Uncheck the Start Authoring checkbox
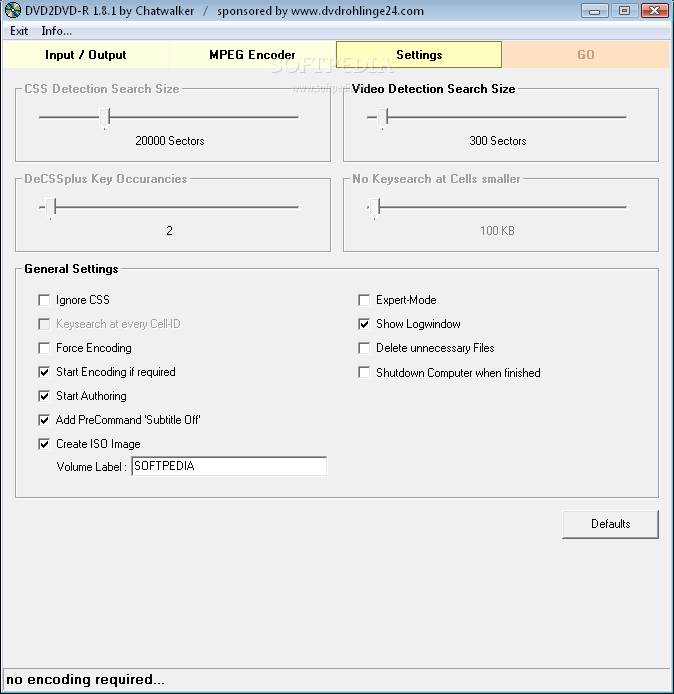This screenshot has width=674, height=694. [44, 396]
